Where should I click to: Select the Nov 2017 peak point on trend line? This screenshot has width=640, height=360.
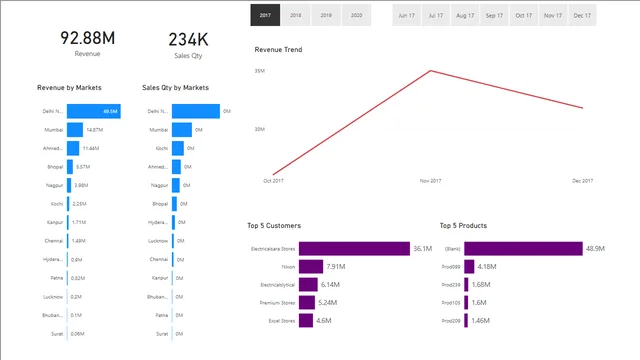pyautogui.click(x=431, y=71)
